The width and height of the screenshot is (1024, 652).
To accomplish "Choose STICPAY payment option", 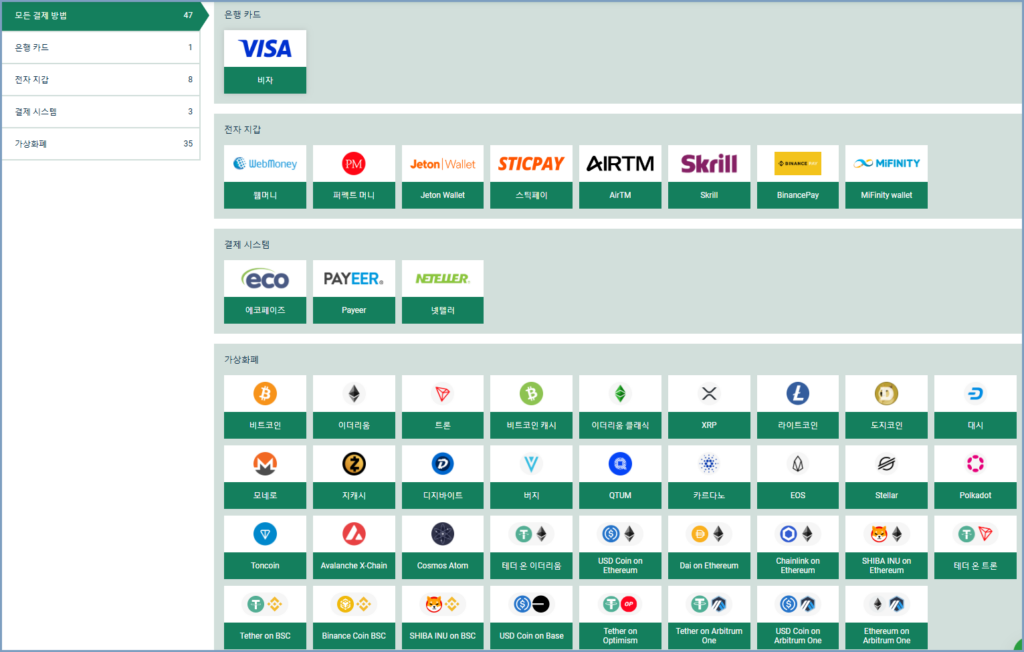I will [531, 176].
